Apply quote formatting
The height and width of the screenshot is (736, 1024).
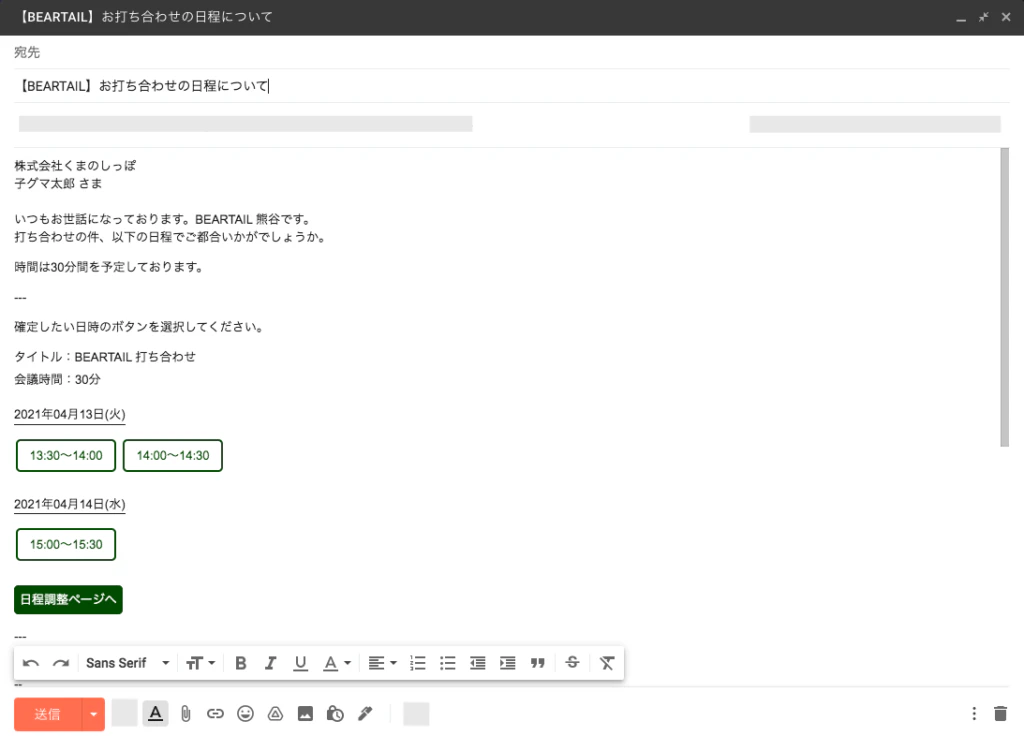point(537,664)
